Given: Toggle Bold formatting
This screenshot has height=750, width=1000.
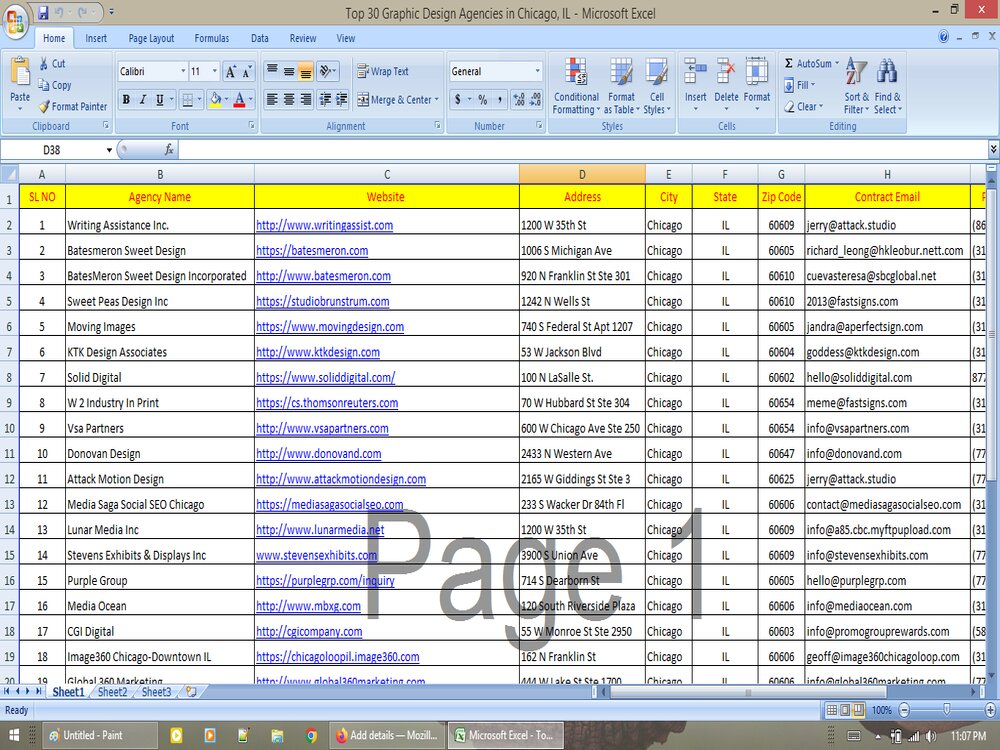Looking at the screenshot, I should point(126,99).
